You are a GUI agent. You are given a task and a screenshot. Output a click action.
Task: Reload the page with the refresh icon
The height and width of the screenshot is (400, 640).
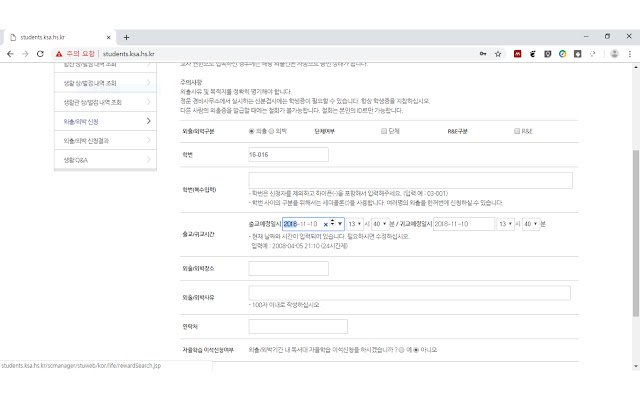tap(40, 54)
